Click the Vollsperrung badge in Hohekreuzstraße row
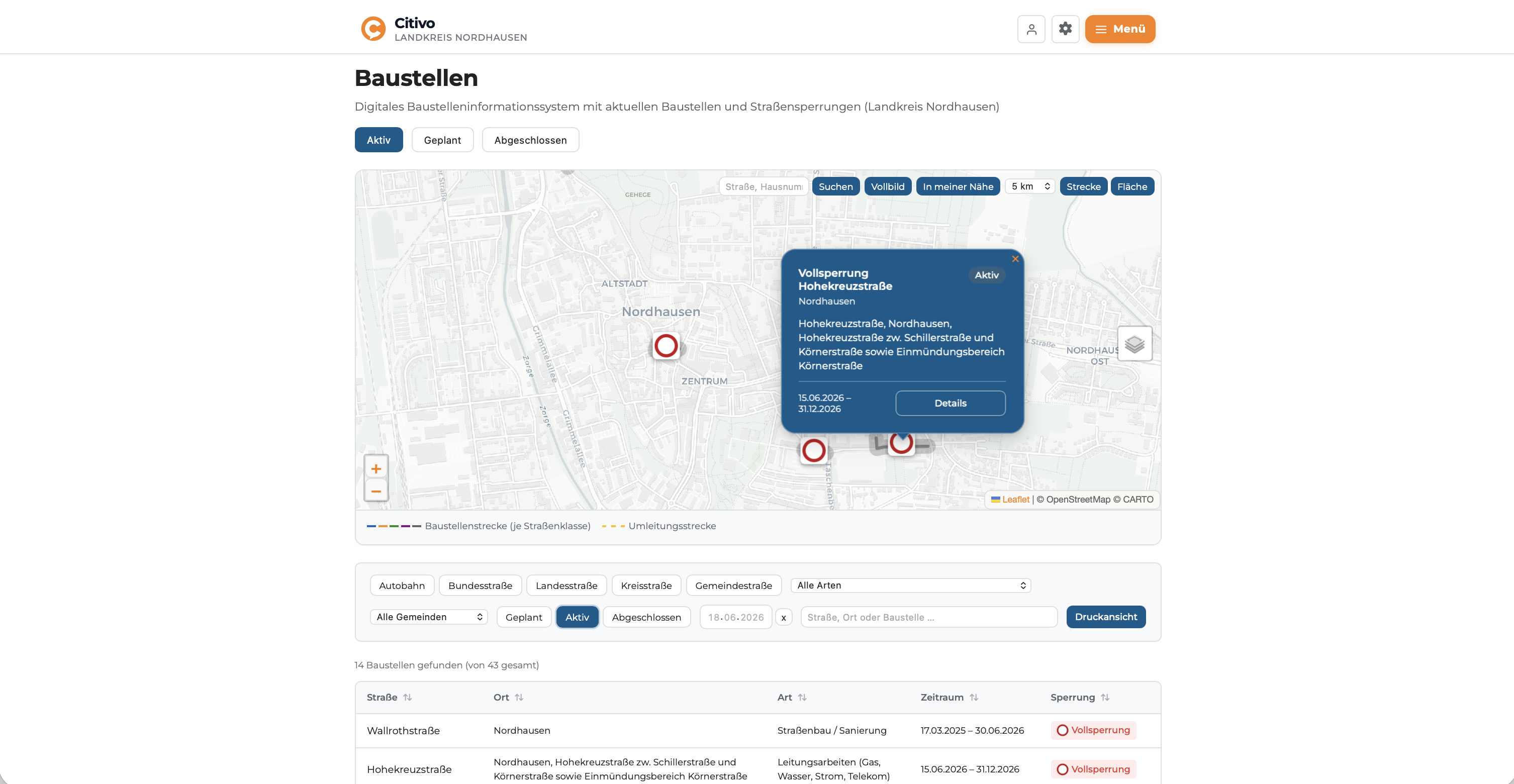Image resolution: width=1514 pixels, height=784 pixels. point(1093,769)
